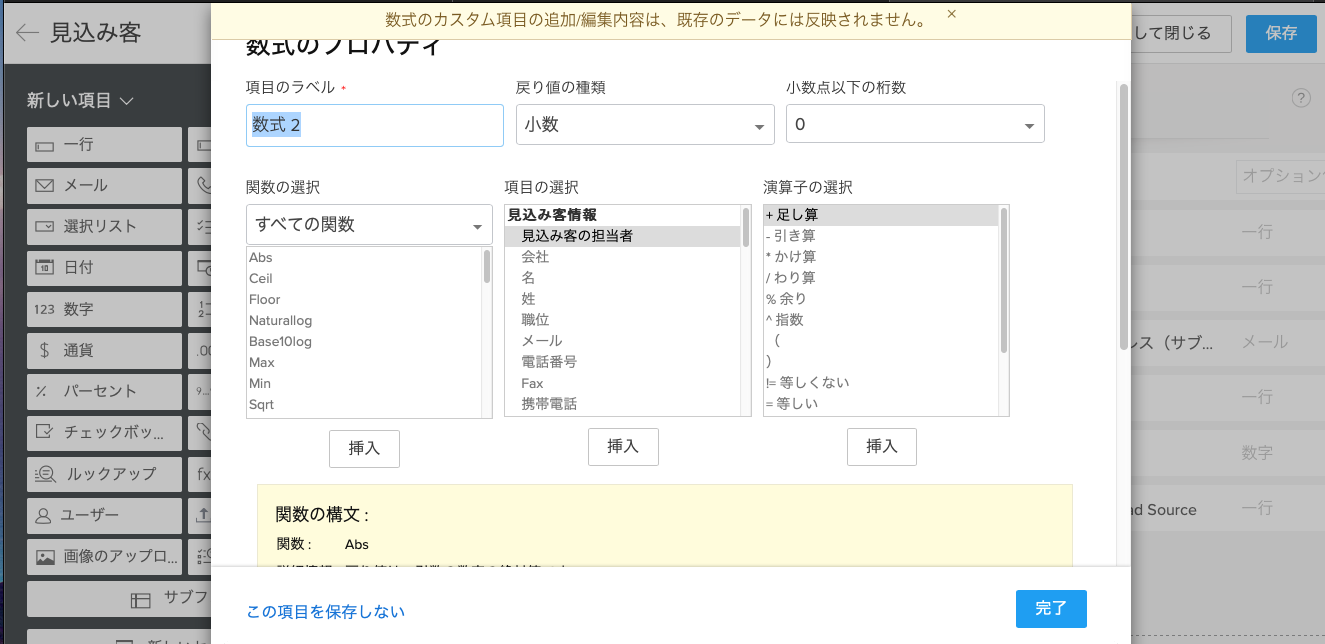Select the 一行 single-line field icon
The width and height of the screenshot is (1325, 644).
coord(45,145)
